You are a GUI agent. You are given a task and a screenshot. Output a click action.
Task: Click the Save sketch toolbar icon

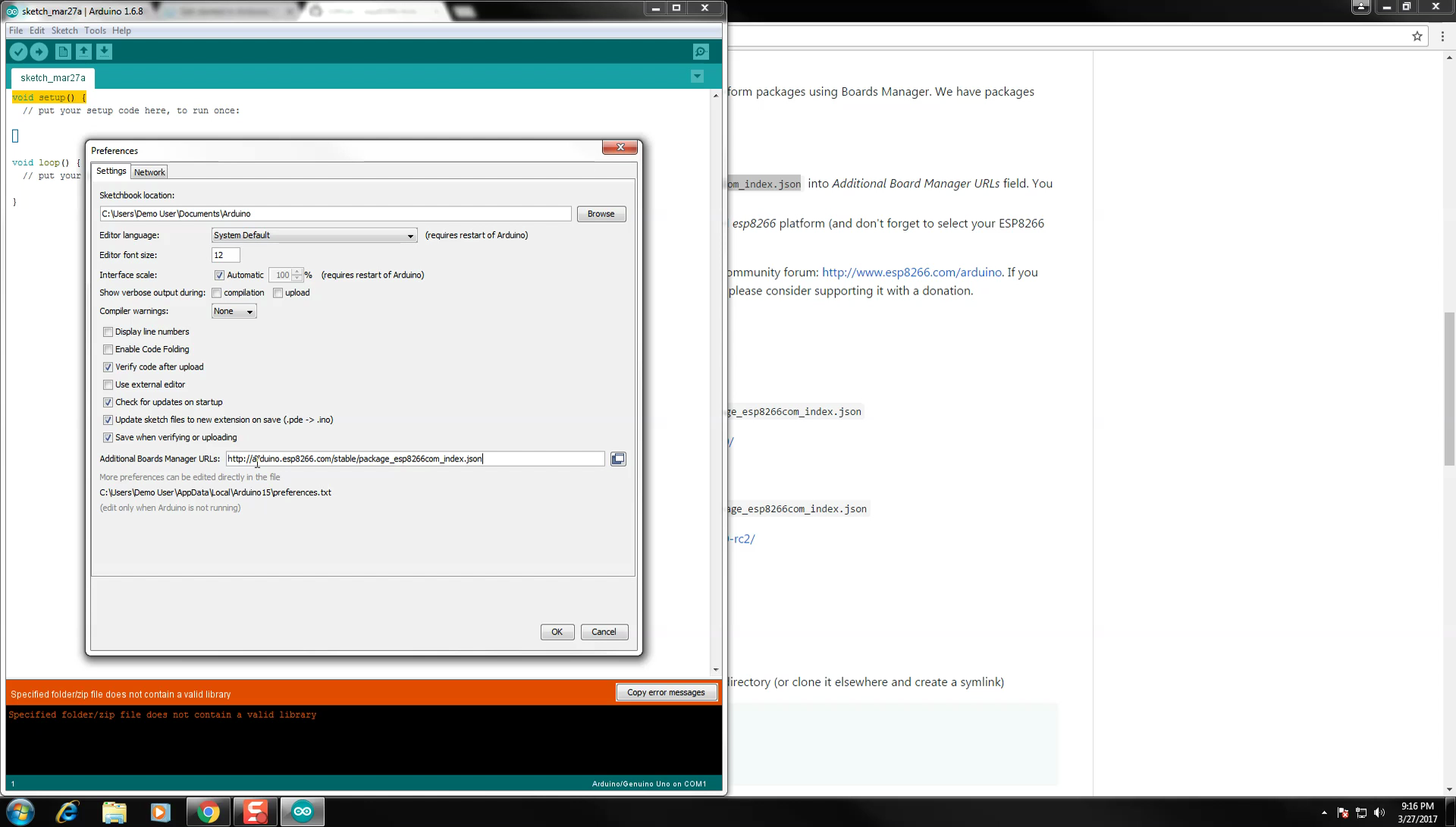pyautogui.click(x=105, y=52)
